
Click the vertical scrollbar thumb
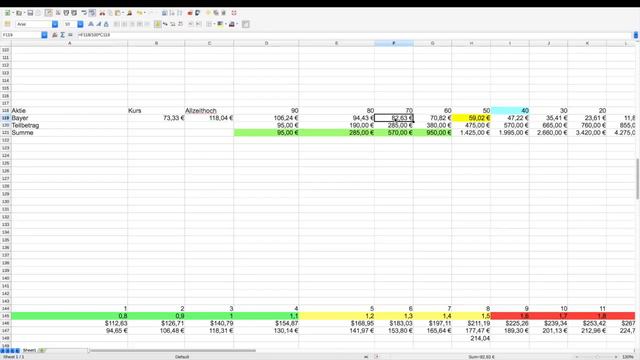(638, 179)
